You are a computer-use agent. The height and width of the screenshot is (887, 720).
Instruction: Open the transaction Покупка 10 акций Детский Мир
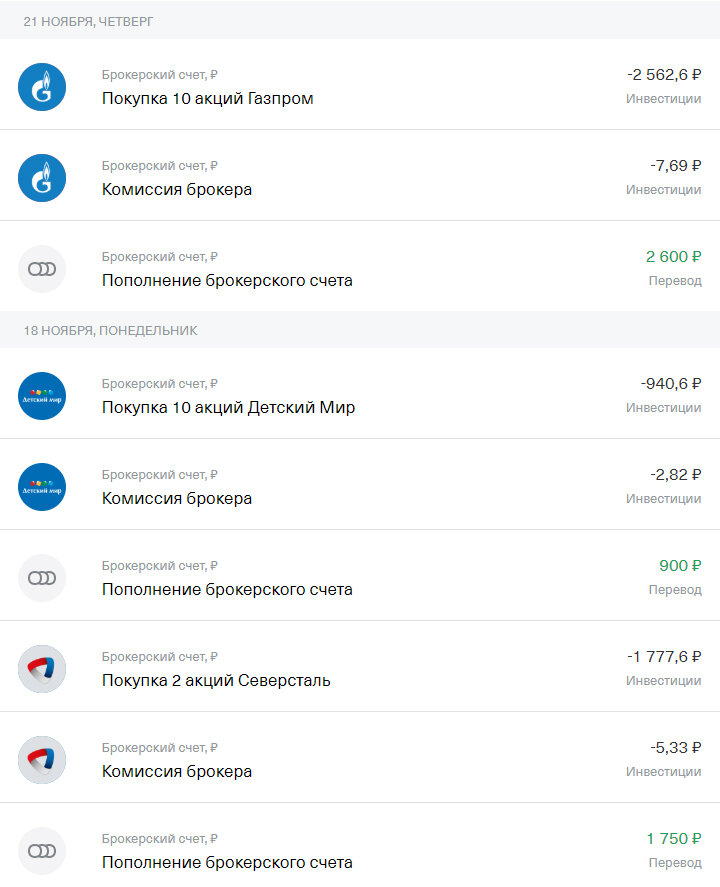[x=360, y=394]
